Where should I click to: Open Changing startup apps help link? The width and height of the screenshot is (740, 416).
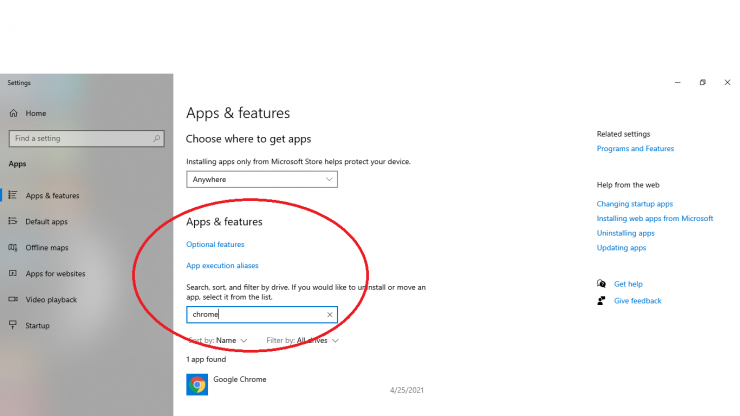635,204
